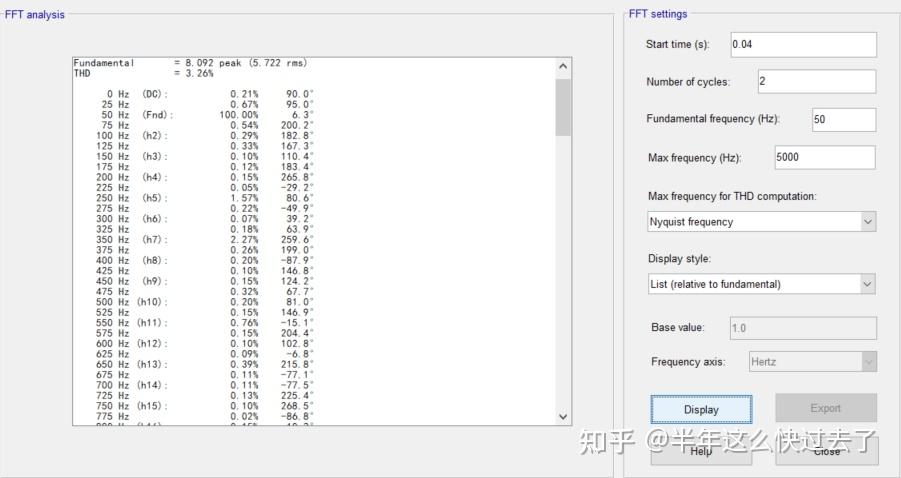
Task: Click the Base value field
Action: [x=803, y=328]
